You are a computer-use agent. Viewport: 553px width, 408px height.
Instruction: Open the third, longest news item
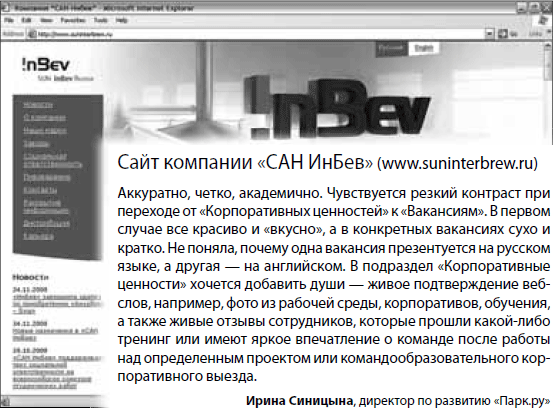tap(56, 372)
